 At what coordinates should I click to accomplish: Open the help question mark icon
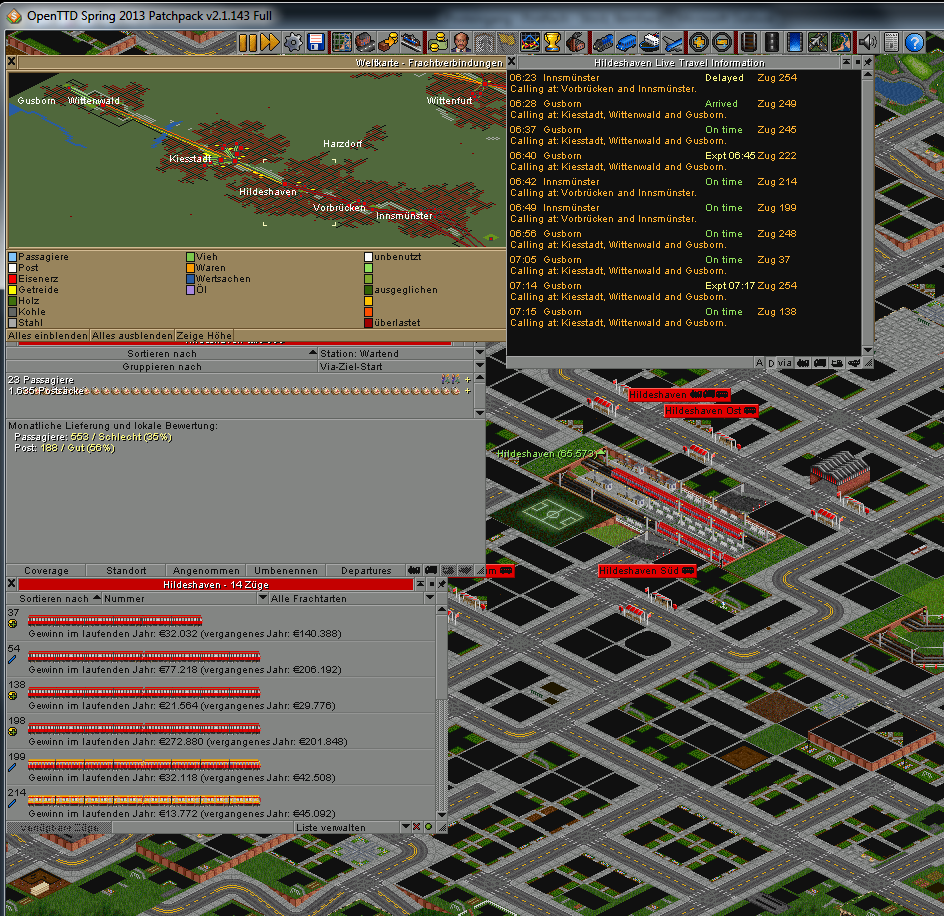click(x=913, y=42)
